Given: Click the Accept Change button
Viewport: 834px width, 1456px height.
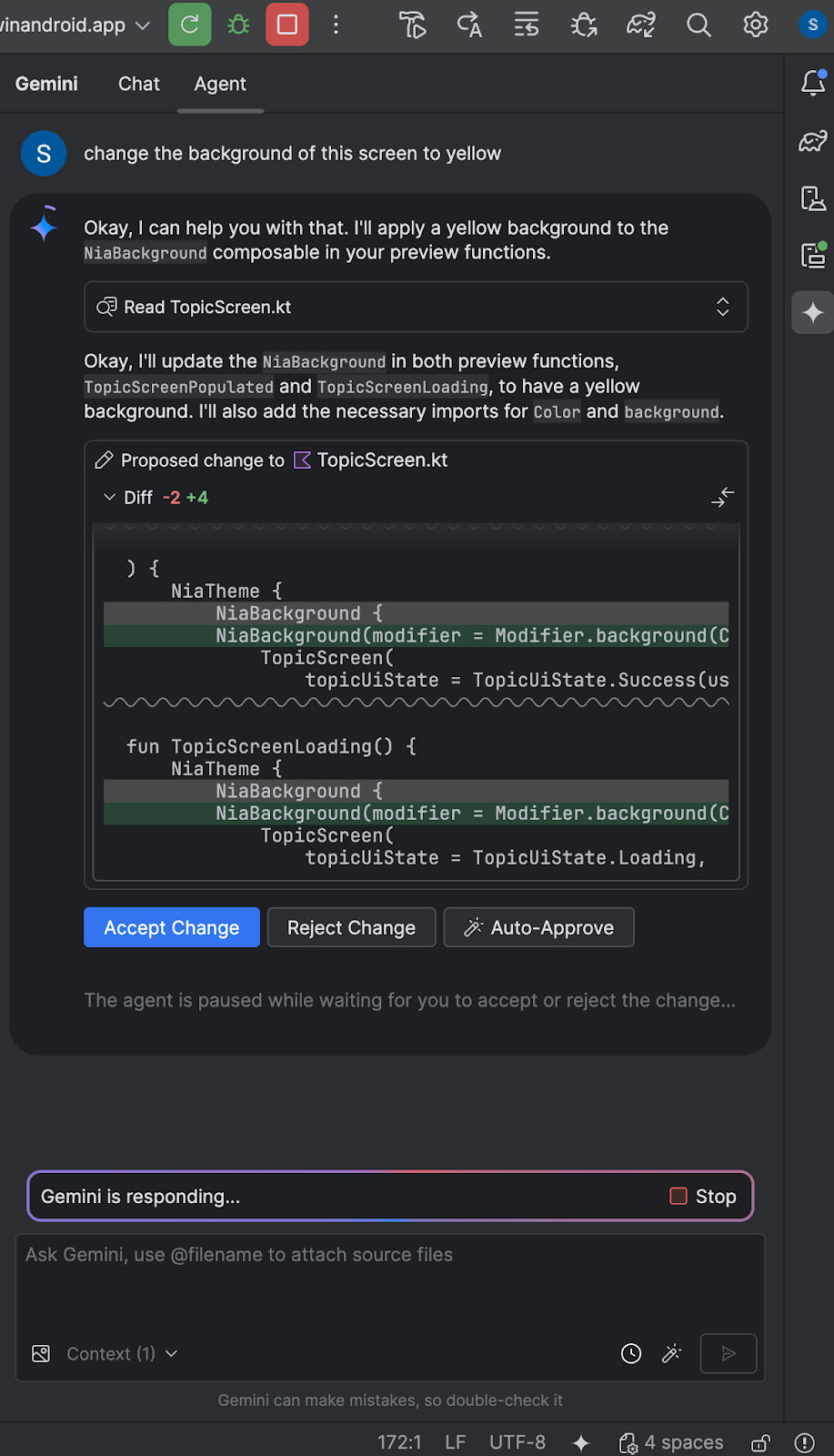Looking at the screenshot, I should (x=172, y=927).
